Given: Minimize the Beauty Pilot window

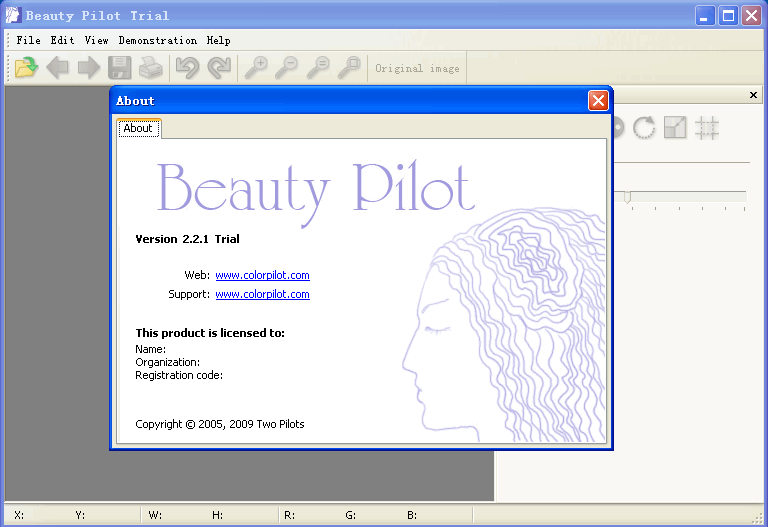Looking at the screenshot, I should pos(704,16).
